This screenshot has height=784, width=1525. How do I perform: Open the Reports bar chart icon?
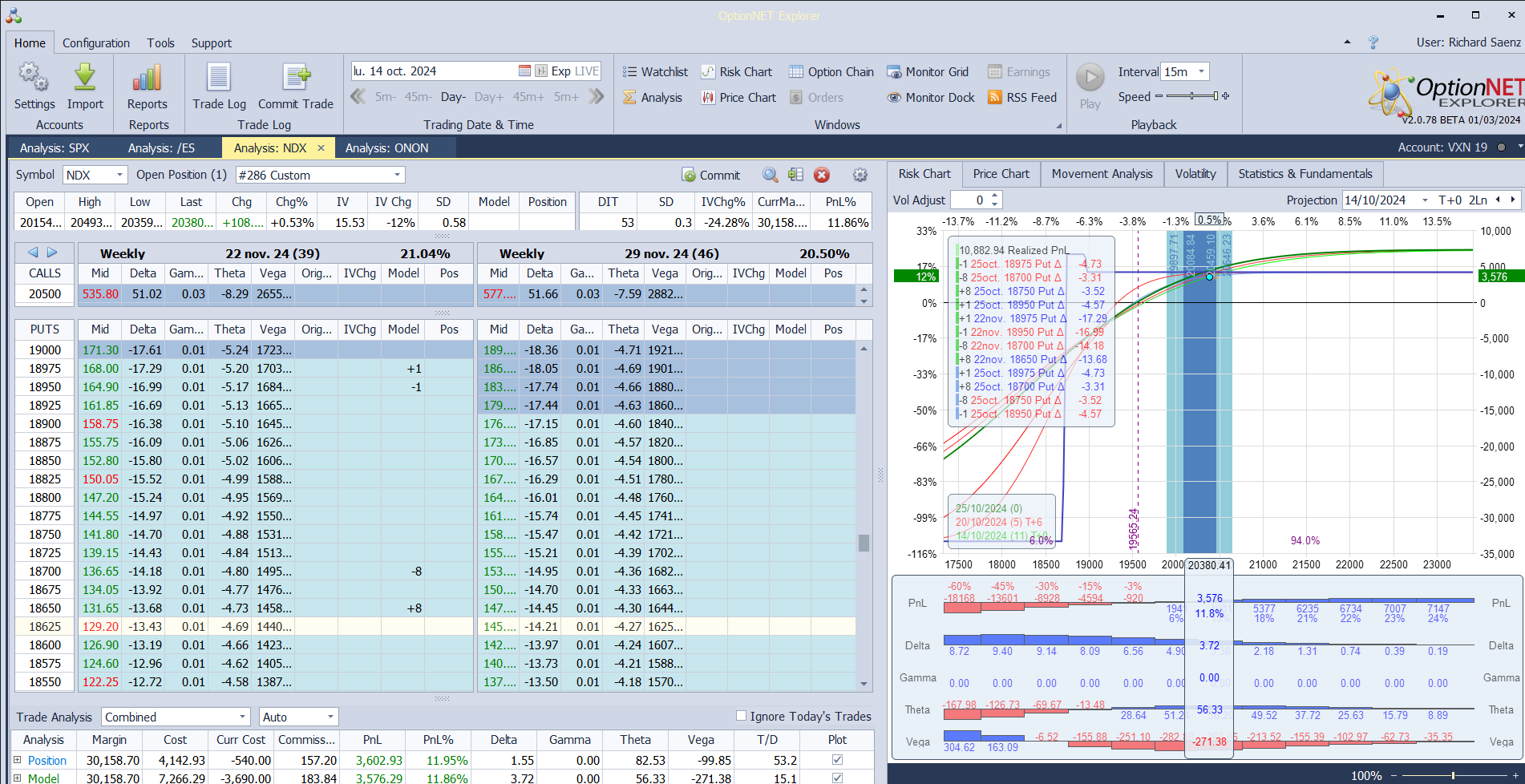click(148, 78)
